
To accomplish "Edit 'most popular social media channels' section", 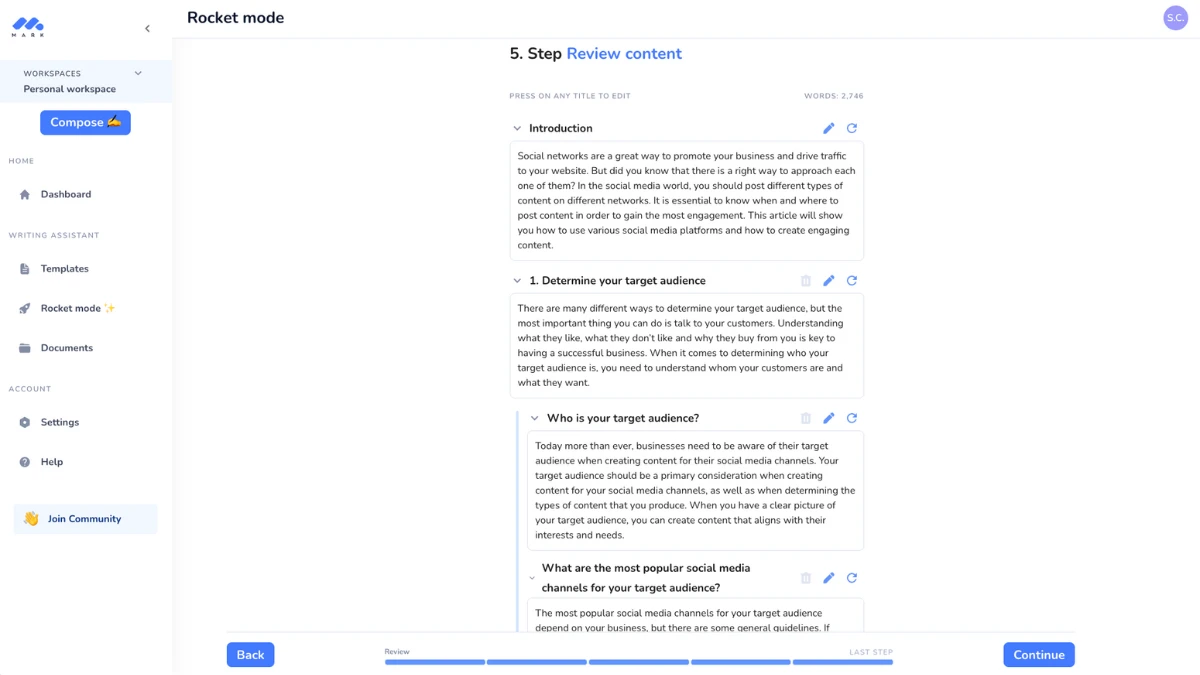I will [829, 578].
